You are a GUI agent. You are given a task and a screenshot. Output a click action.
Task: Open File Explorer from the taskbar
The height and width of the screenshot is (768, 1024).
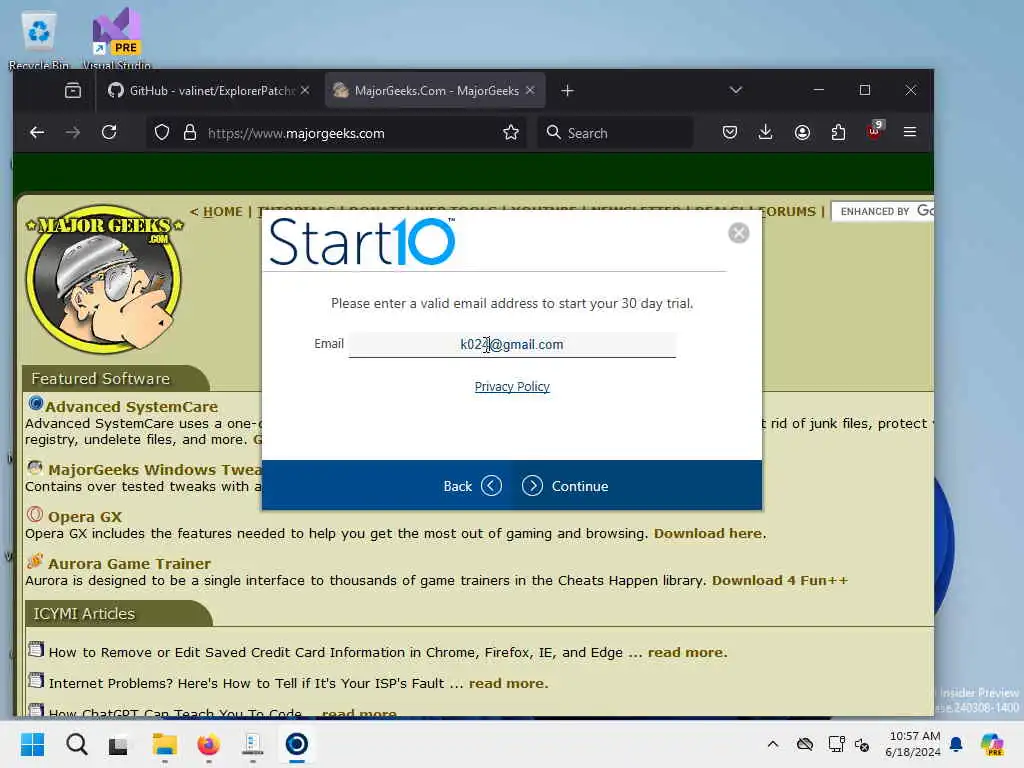click(x=165, y=744)
